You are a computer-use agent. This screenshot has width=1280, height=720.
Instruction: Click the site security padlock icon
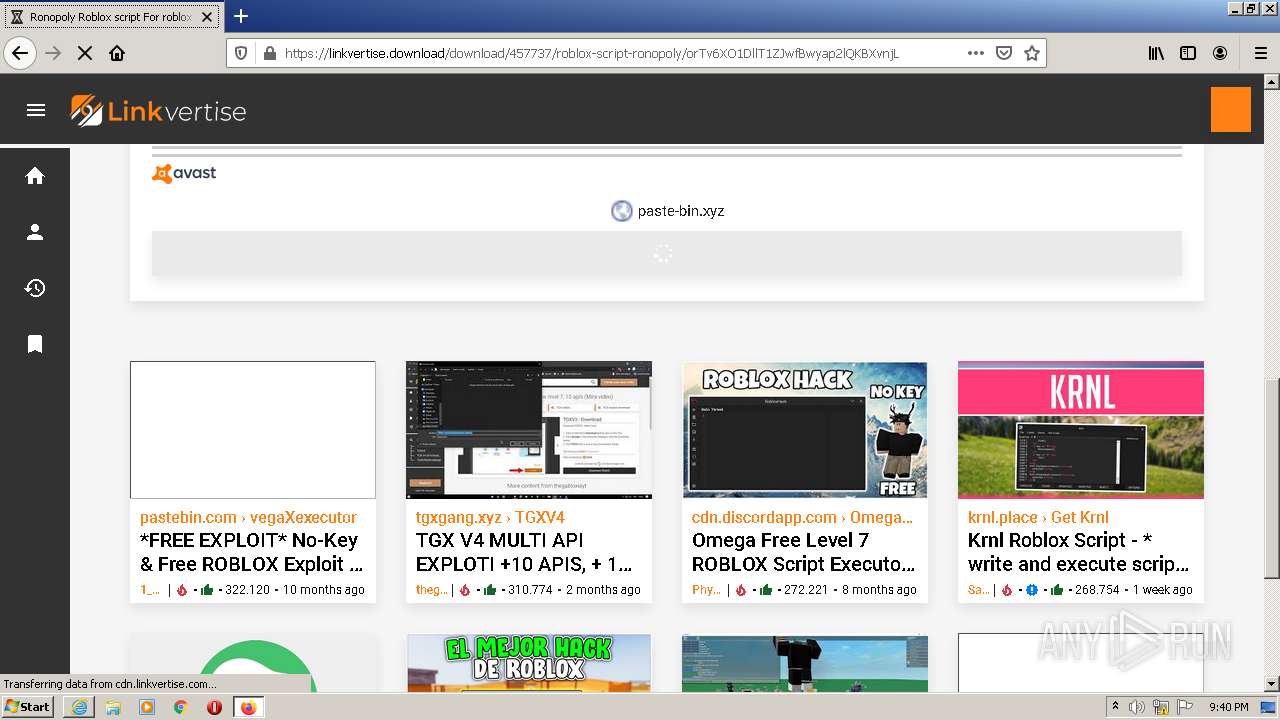[268, 53]
